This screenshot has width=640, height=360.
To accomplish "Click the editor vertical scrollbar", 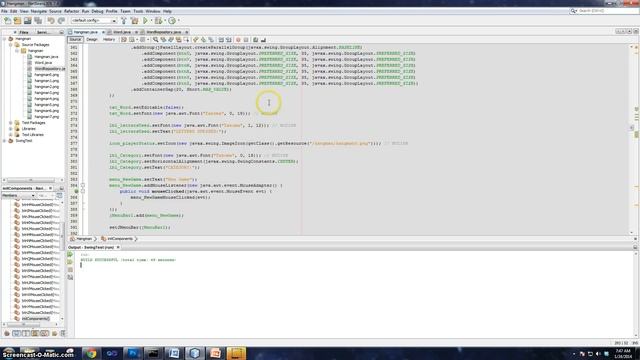I will point(632,140).
